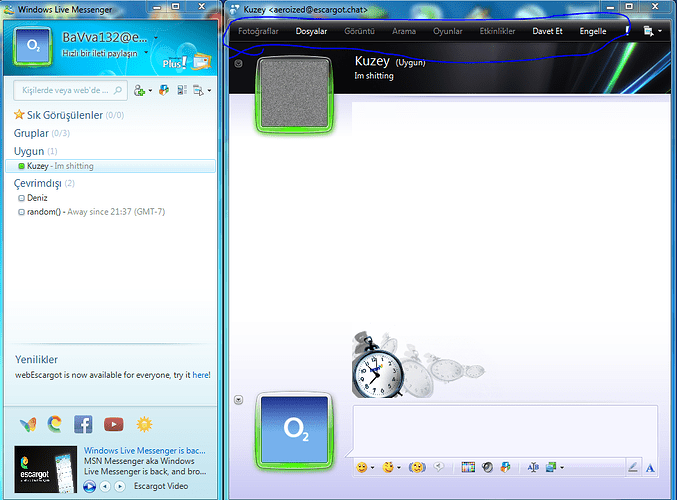The image size is (677, 500).
Task: Click the search magnifier in contacts search box
Action: tap(117, 90)
